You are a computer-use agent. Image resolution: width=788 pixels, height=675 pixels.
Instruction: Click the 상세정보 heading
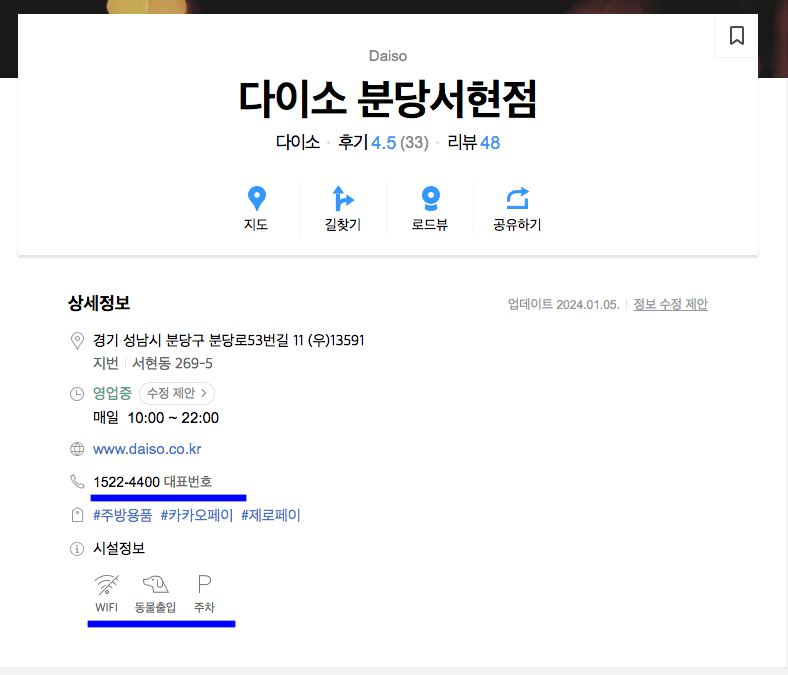99,303
